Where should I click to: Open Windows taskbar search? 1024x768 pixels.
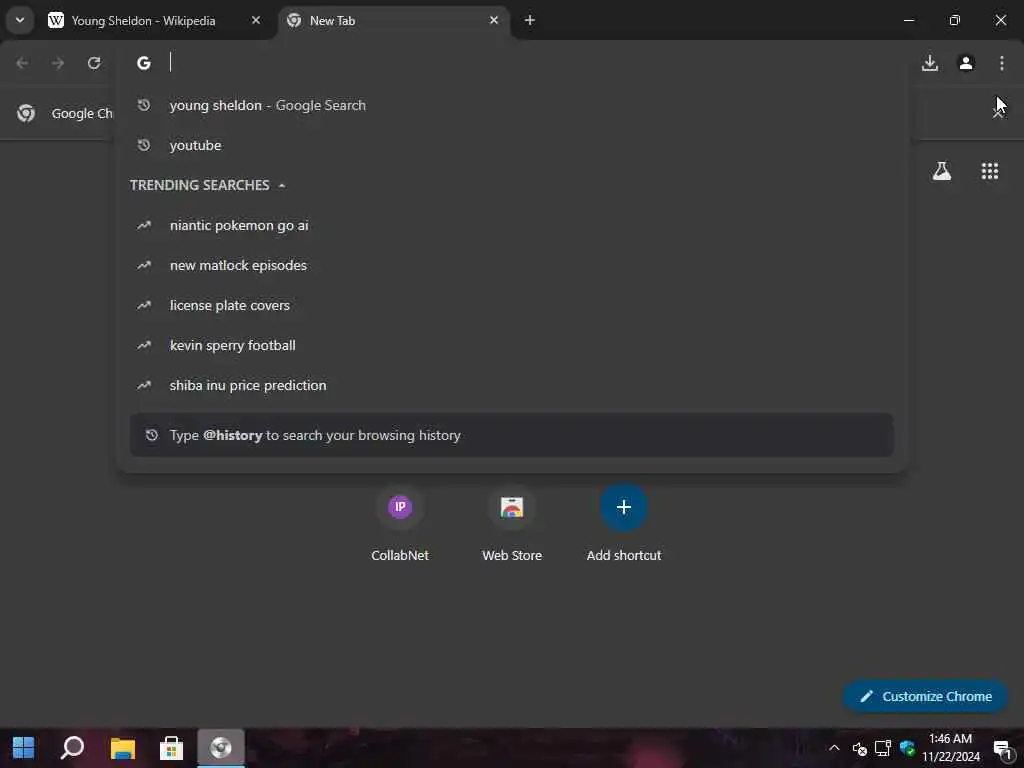72,748
